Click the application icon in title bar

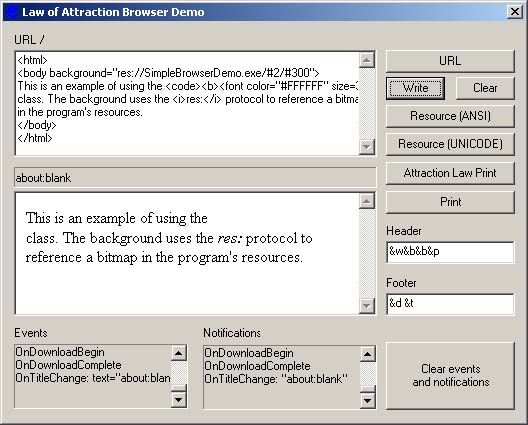point(12,12)
